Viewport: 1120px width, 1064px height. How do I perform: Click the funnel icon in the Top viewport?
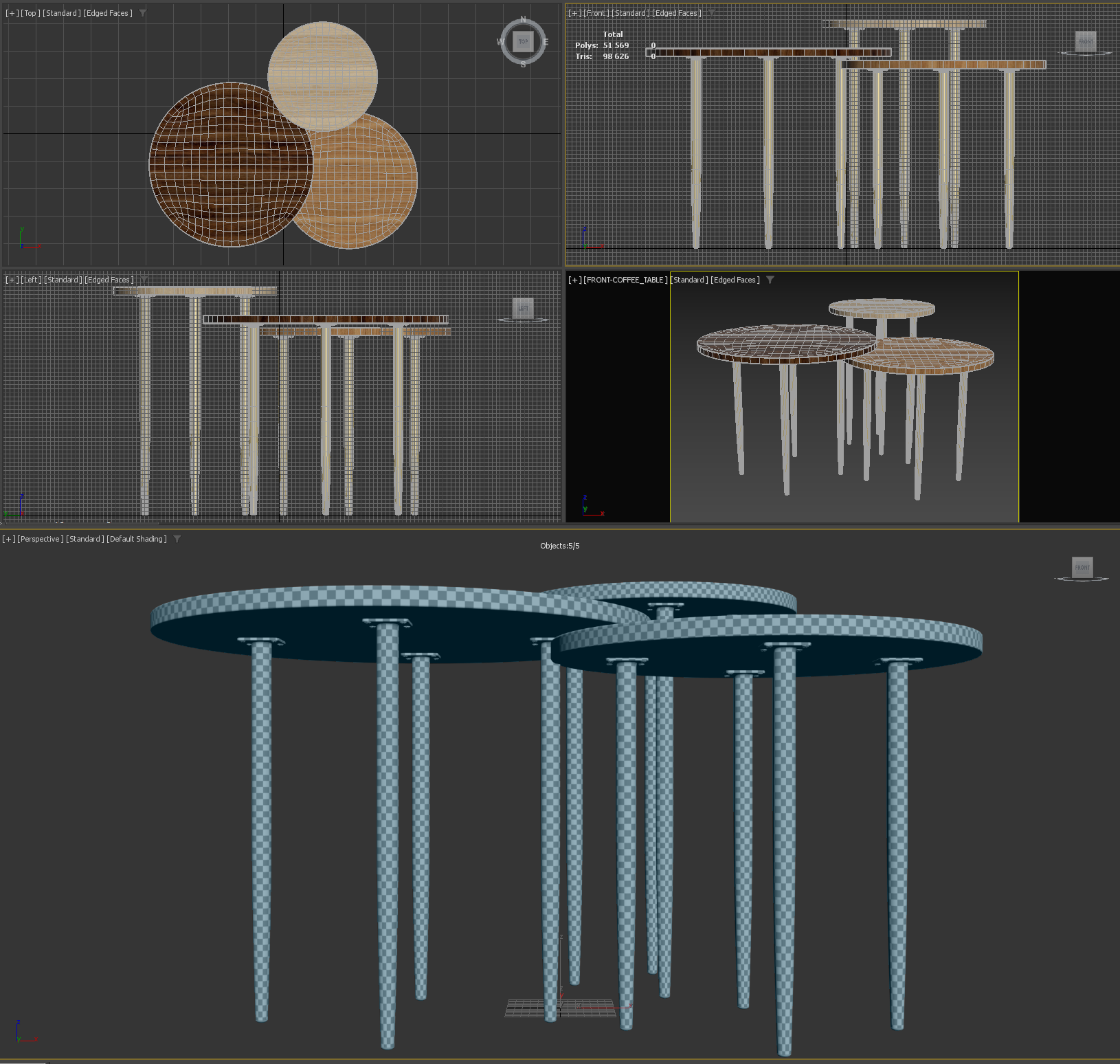coord(142,12)
